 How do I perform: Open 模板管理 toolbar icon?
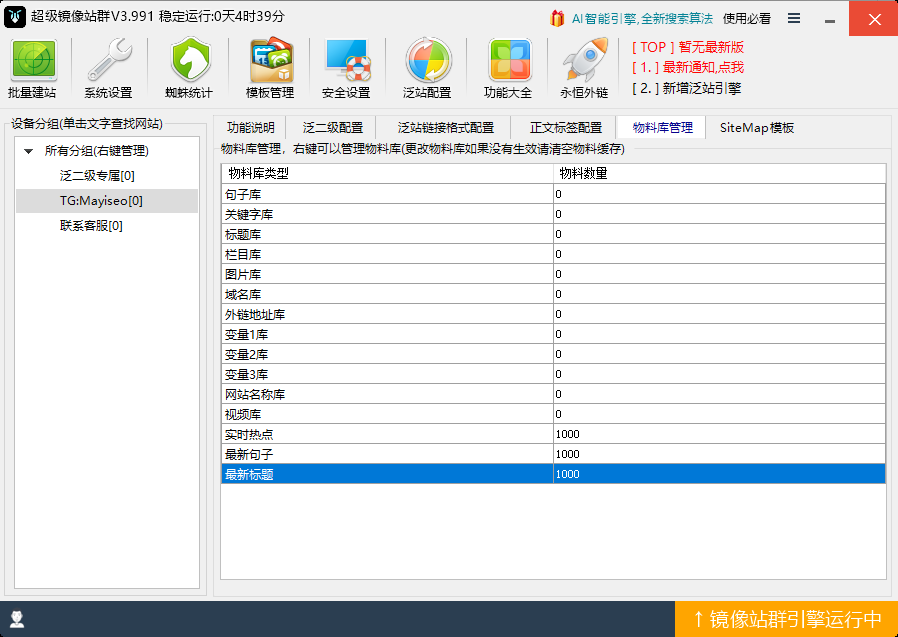pos(270,61)
